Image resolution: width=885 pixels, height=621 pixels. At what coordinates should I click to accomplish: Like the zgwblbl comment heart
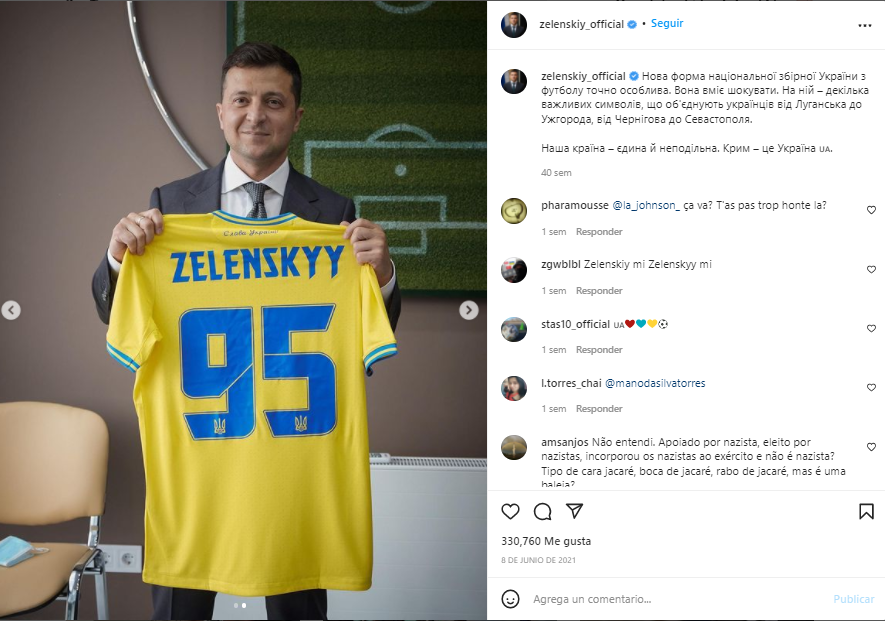[x=871, y=269]
